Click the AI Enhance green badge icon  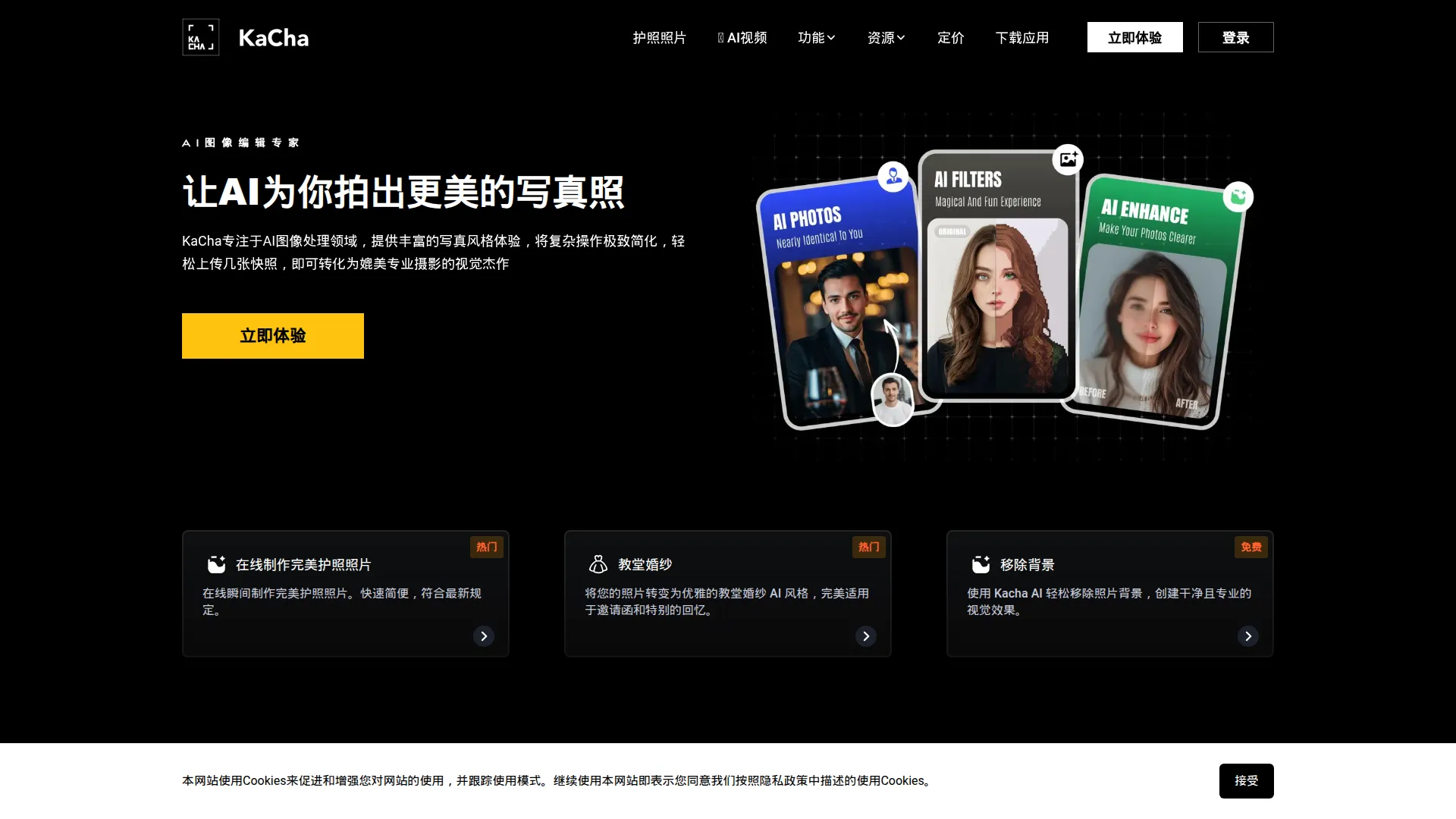click(1238, 197)
